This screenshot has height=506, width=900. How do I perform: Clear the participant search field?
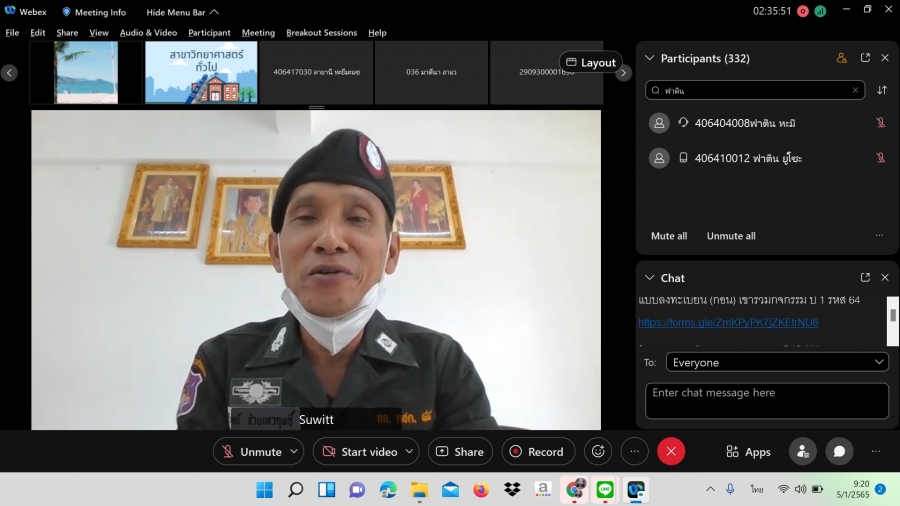[x=855, y=90]
